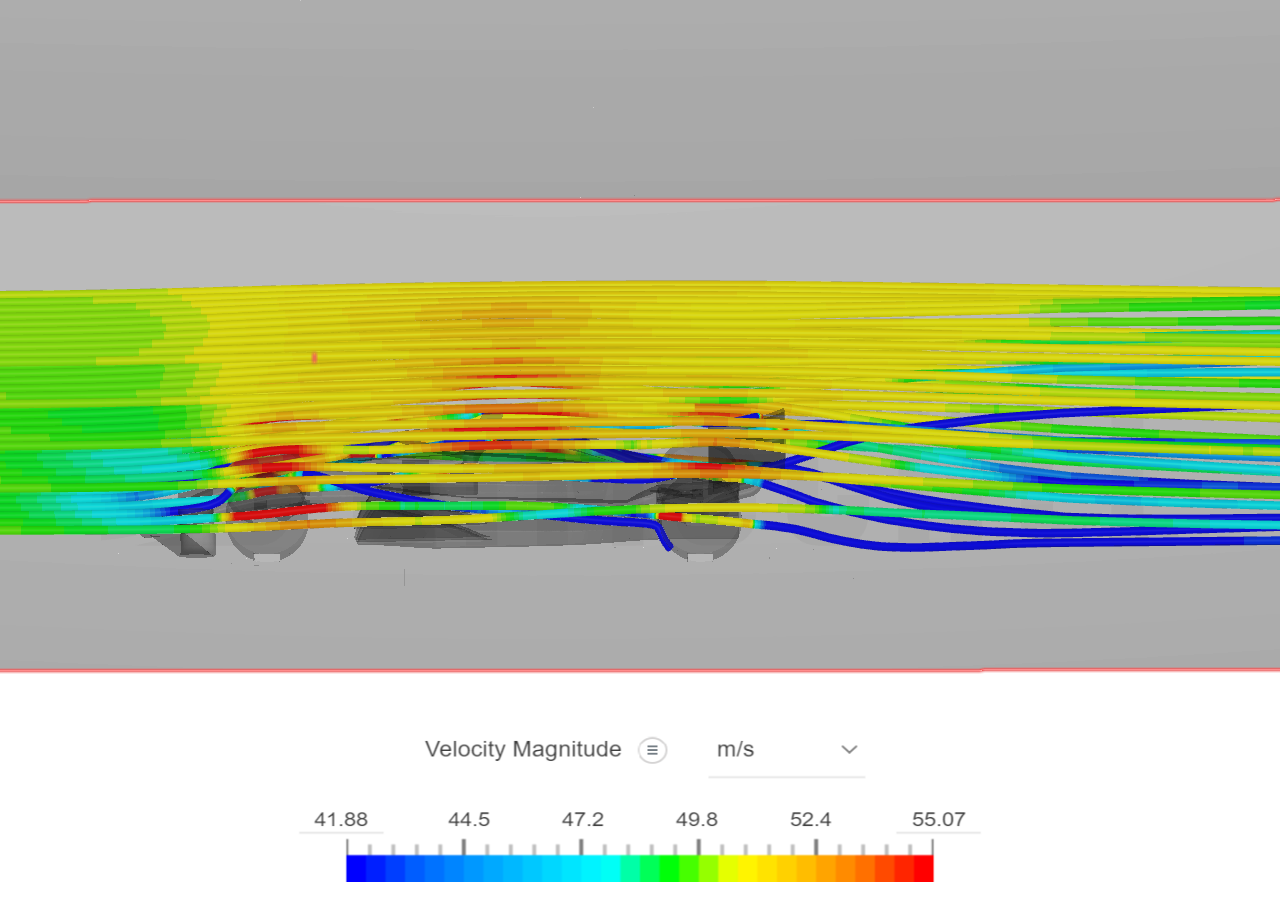
Task: Click the Velocity Magnitude label
Action: tap(523, 749)
